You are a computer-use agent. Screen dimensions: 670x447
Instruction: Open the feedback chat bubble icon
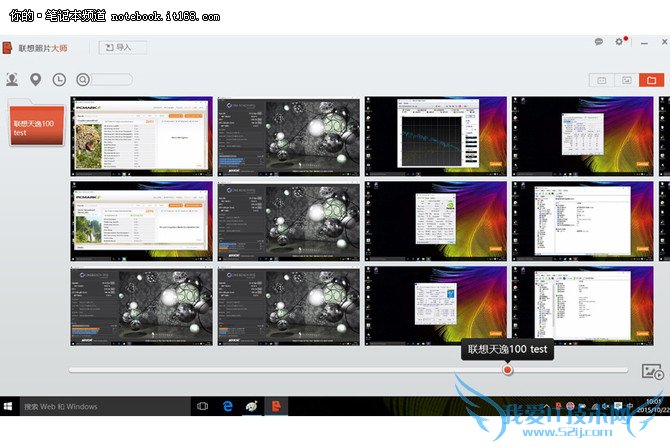point(599,42)
